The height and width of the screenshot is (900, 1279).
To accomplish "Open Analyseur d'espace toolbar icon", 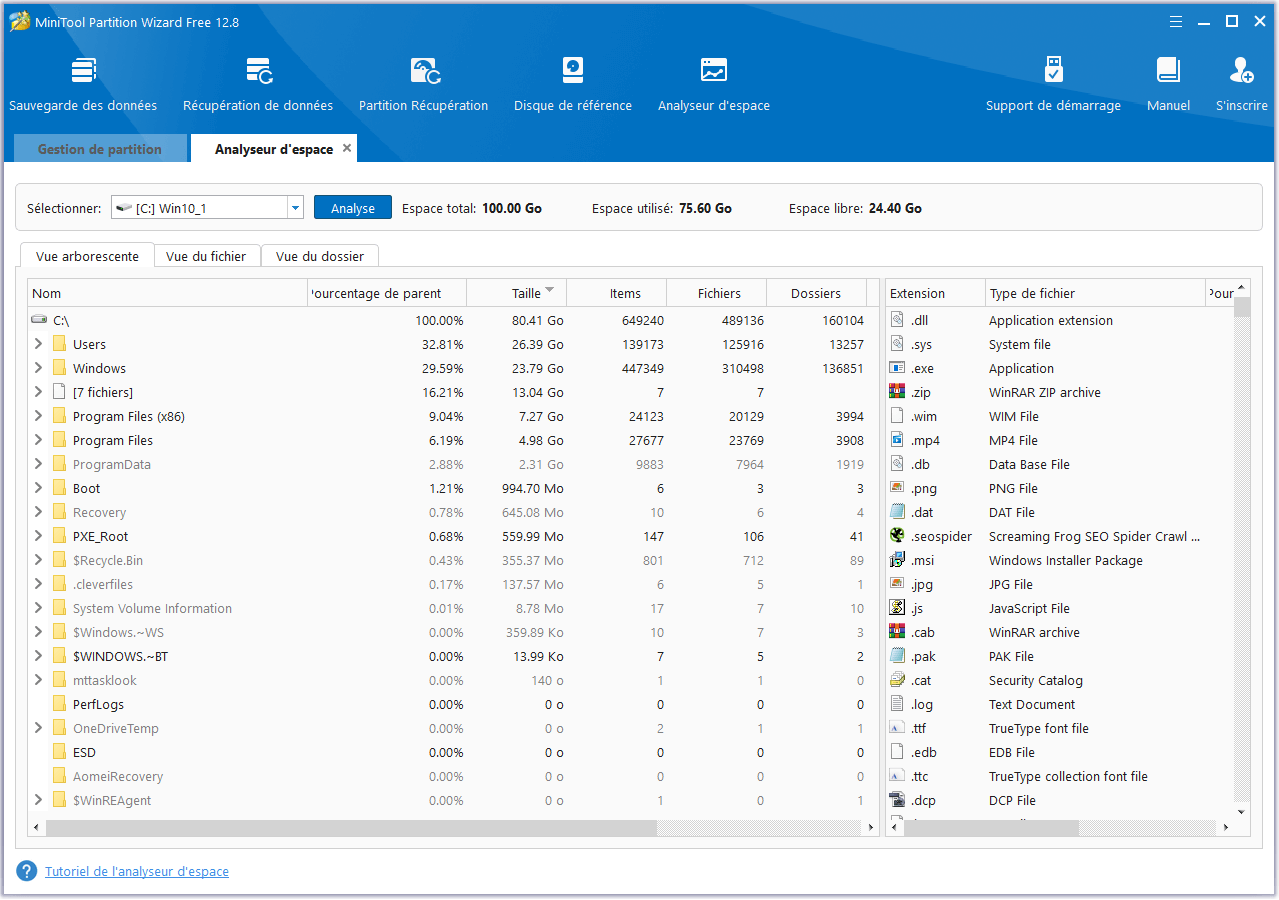I will 714,72.
